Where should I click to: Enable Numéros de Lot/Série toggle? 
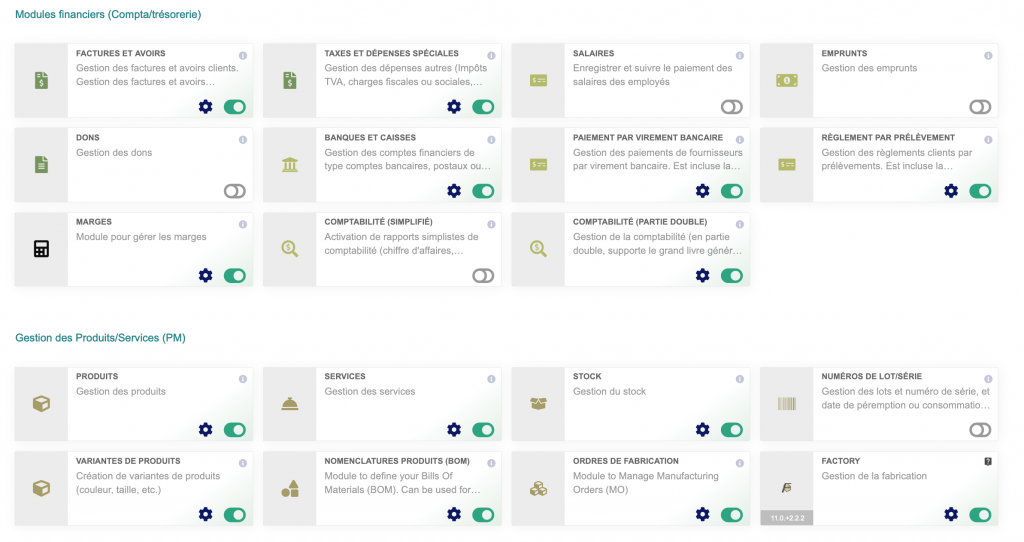pos(980,430)
